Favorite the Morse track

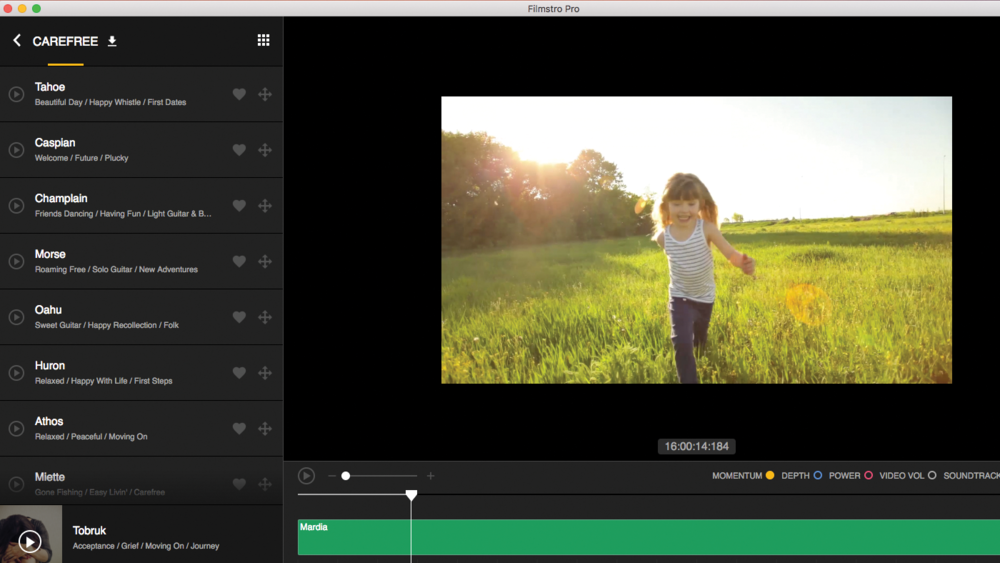point(239,261)
